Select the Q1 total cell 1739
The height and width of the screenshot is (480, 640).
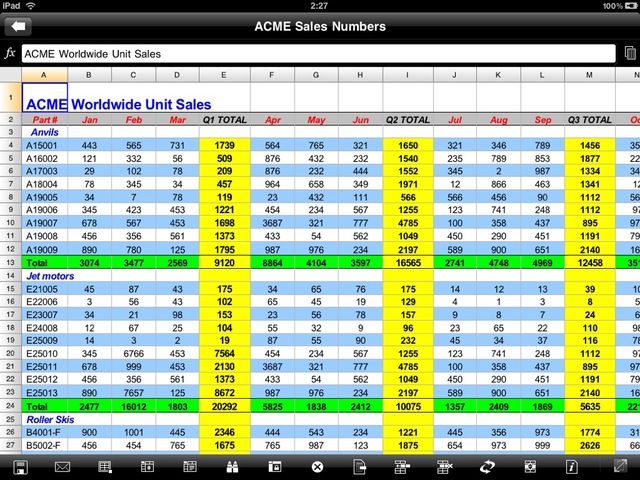[x=224, y=145]
